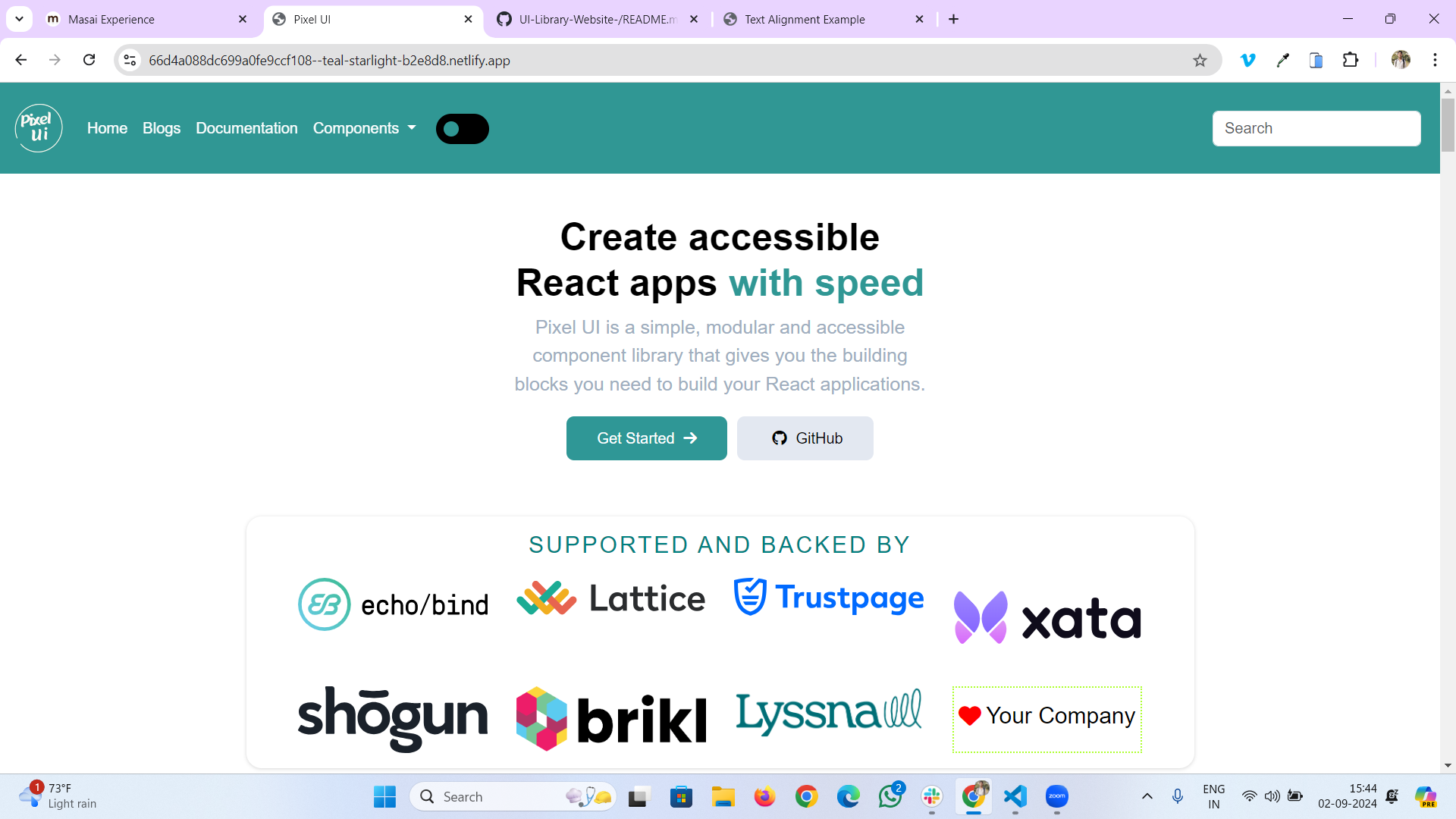The image size is (1456, 819).
Task: Switch to the UI-Library-Website README tab
Action: pyautogui.click(x=597, y=19)
